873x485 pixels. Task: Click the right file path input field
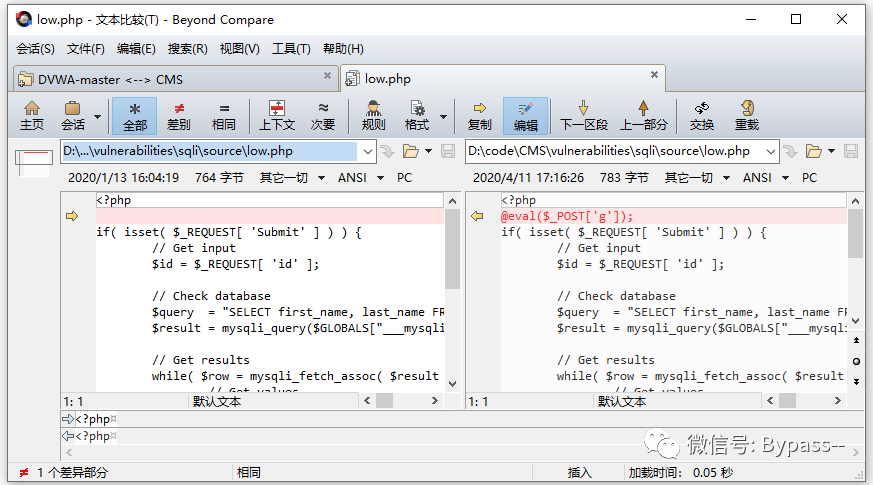tap(615, 151)
